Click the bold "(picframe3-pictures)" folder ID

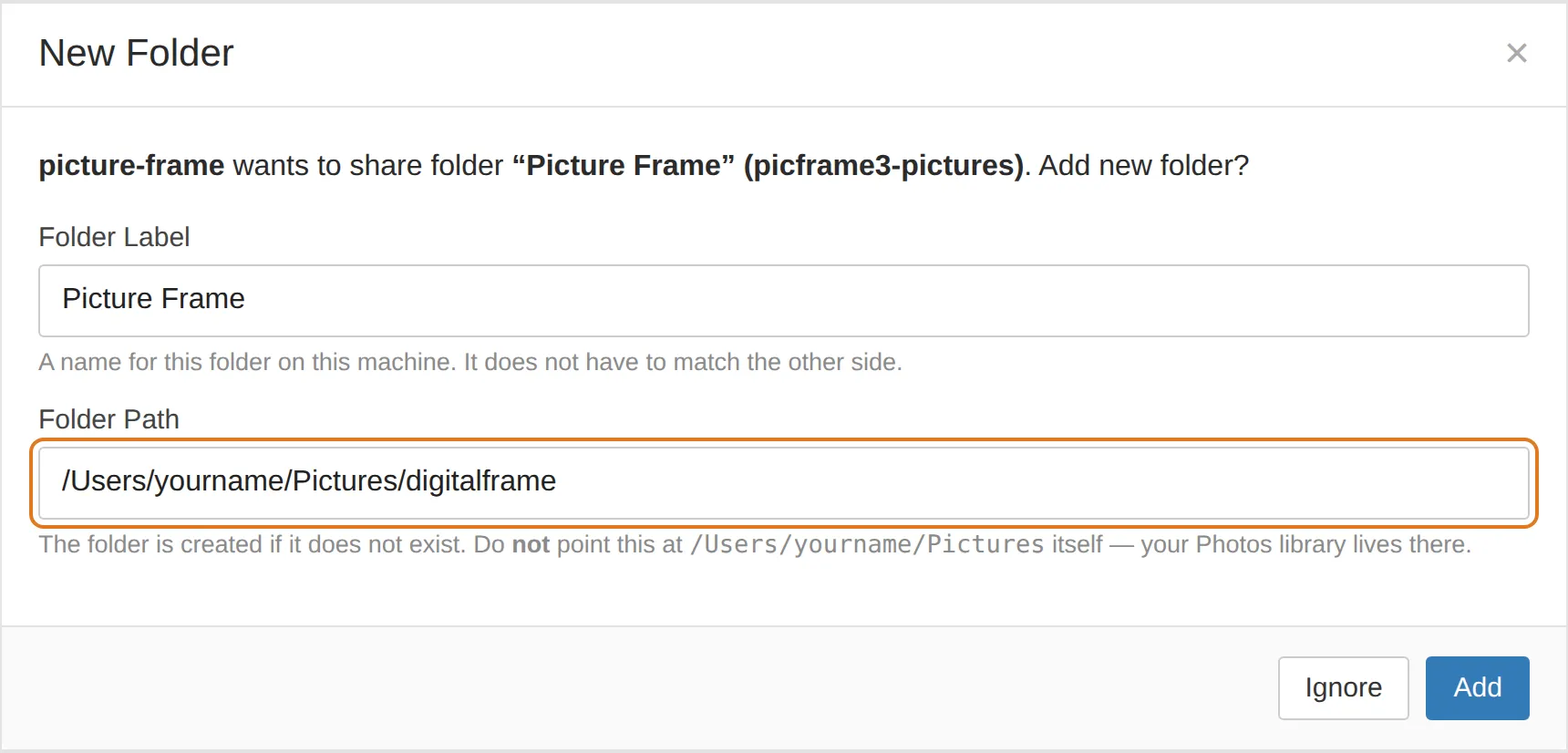point(883,165)
